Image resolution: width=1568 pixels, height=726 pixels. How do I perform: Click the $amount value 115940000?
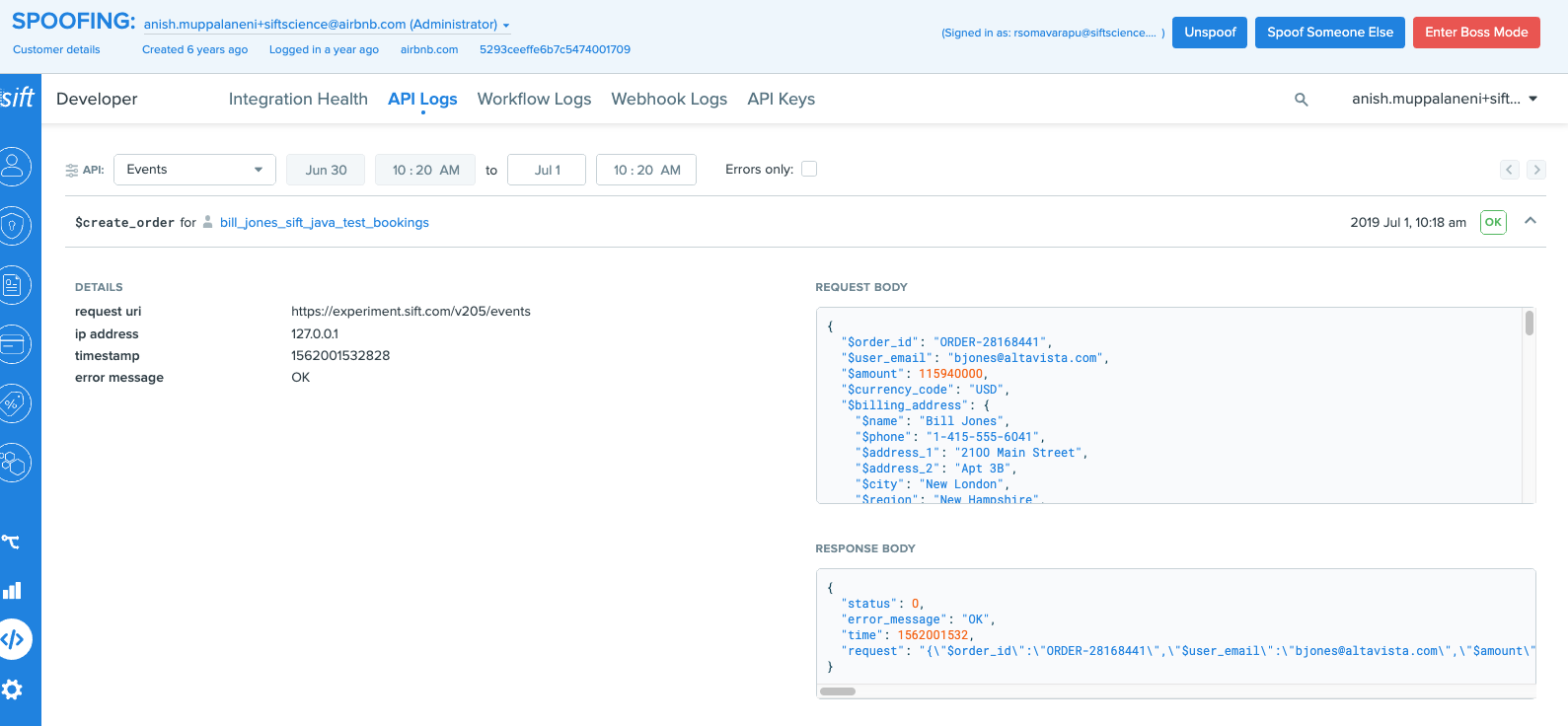click(x=950, y=374)
